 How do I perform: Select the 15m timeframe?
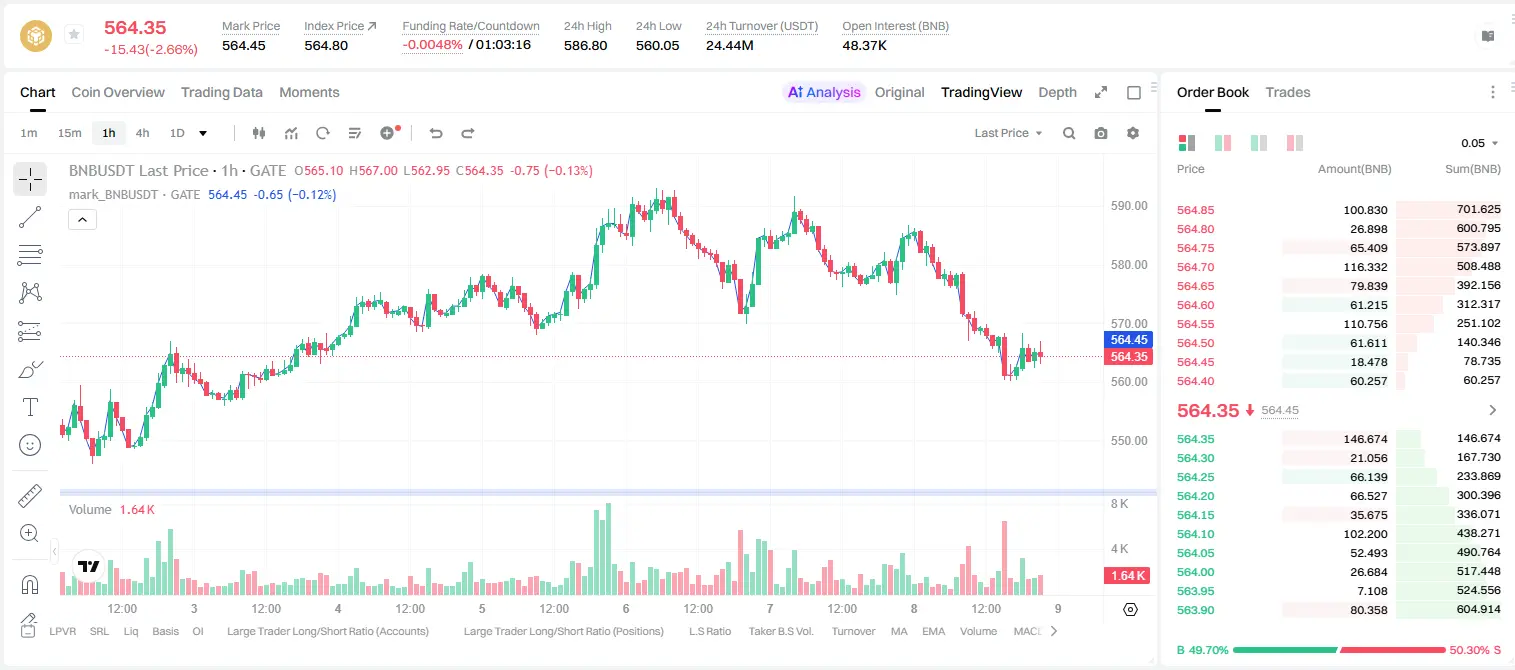69,133
